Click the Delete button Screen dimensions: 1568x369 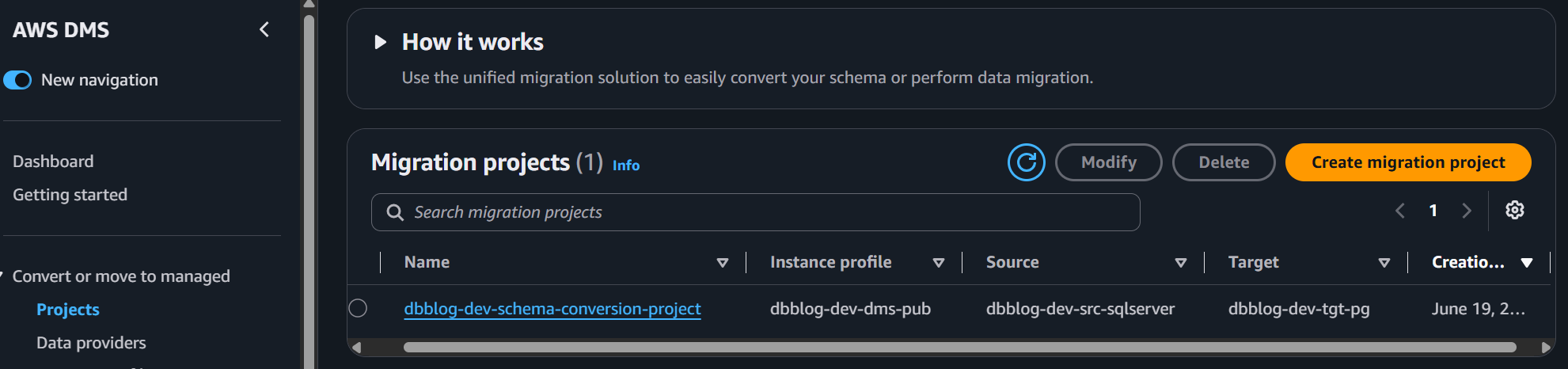[x=1224, y=162]
